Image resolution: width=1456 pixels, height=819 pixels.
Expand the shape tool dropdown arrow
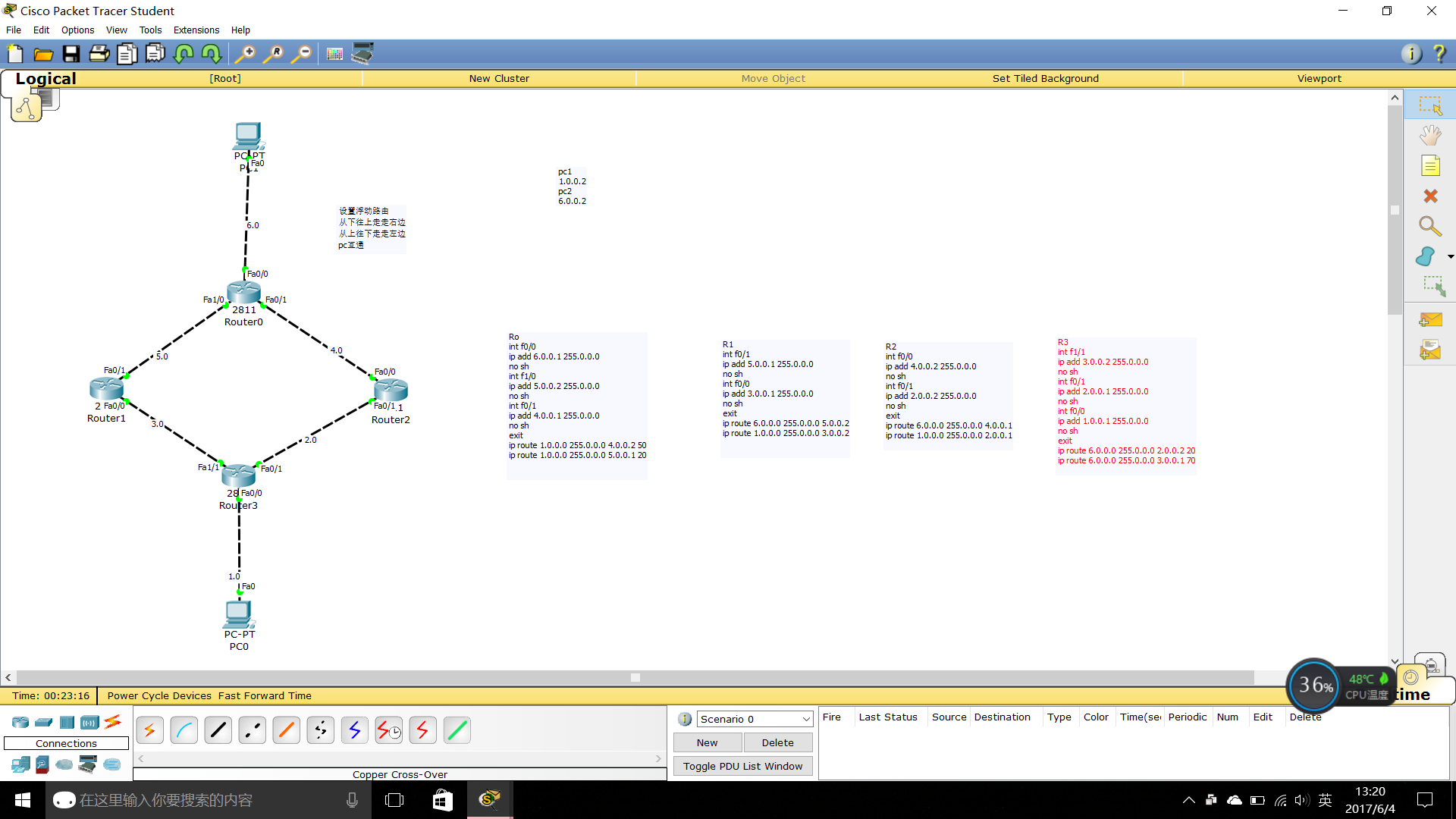[x=1450, y=257]
